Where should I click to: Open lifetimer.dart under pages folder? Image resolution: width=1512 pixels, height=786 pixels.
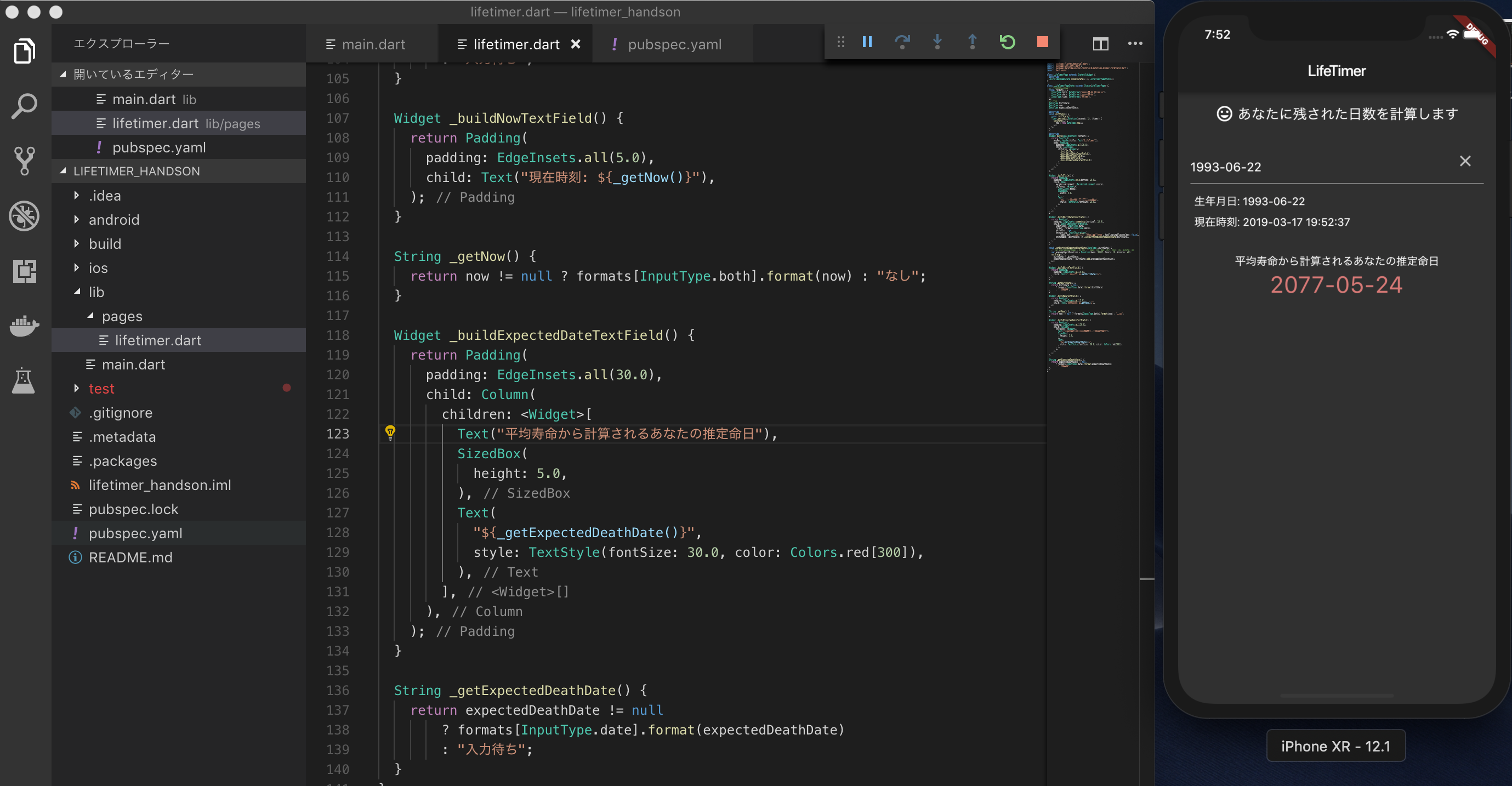(x=179, y=340)
